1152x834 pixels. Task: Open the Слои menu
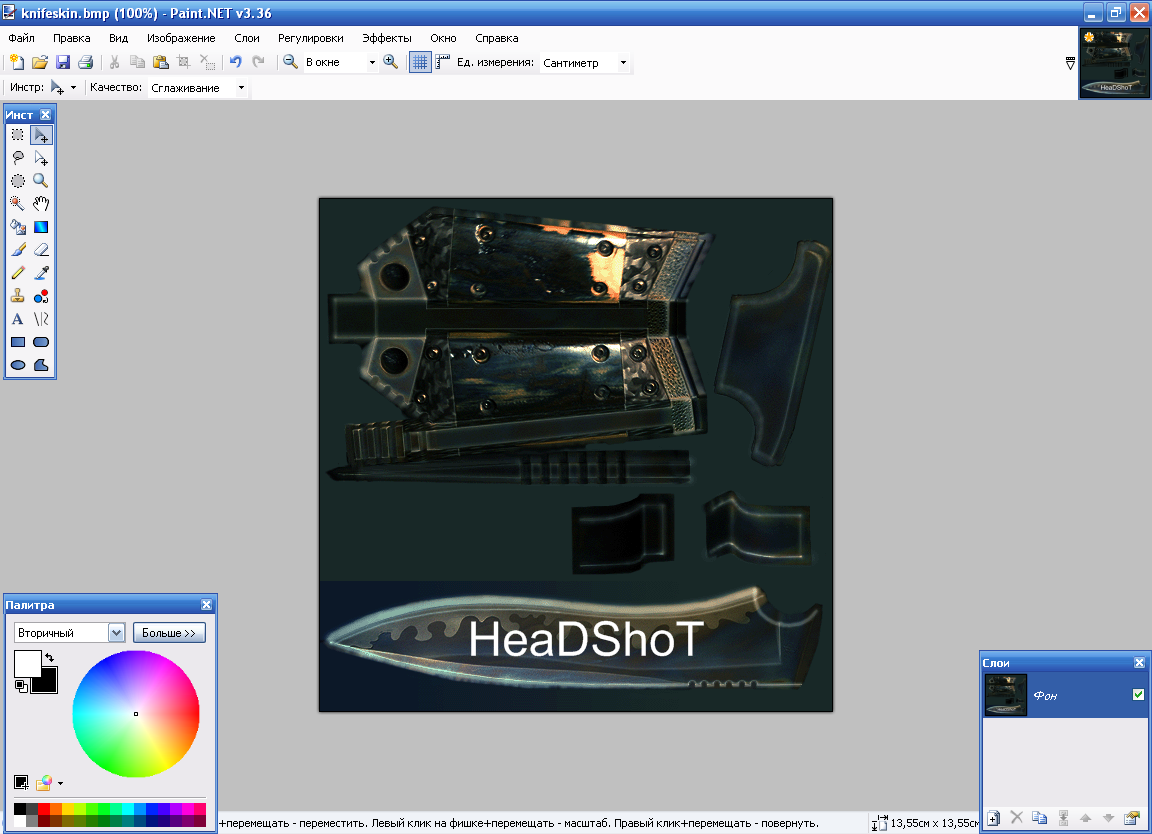pos(246,38)
